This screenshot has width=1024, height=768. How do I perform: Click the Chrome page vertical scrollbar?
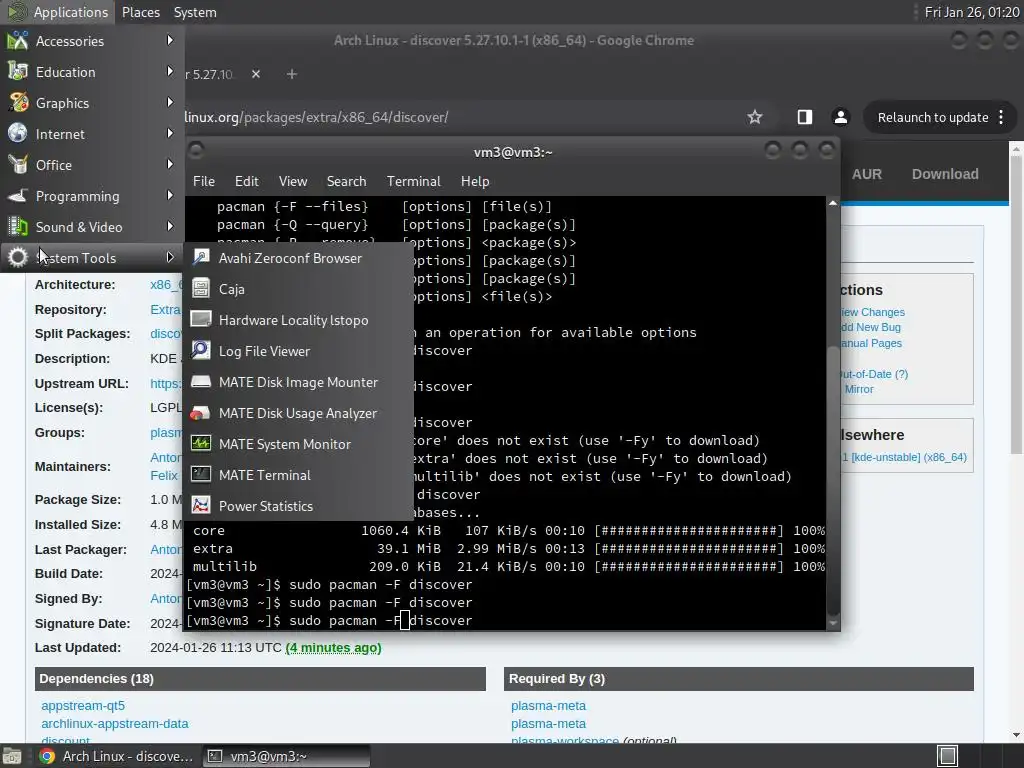click(1016, 304)
